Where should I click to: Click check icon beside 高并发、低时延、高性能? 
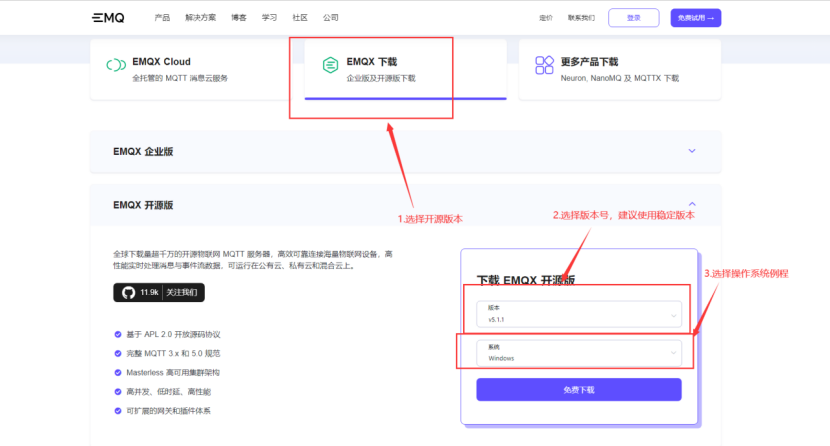click(x=118, y=392)
